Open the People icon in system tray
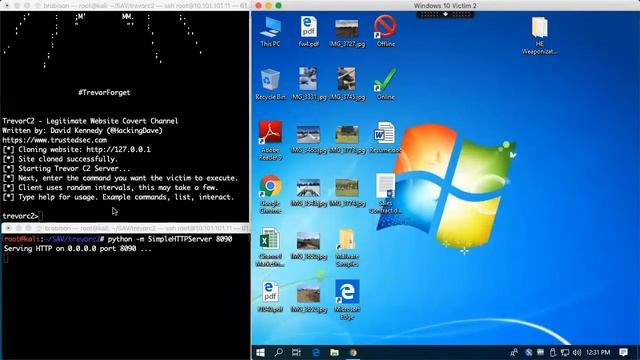 click(514, 352)
